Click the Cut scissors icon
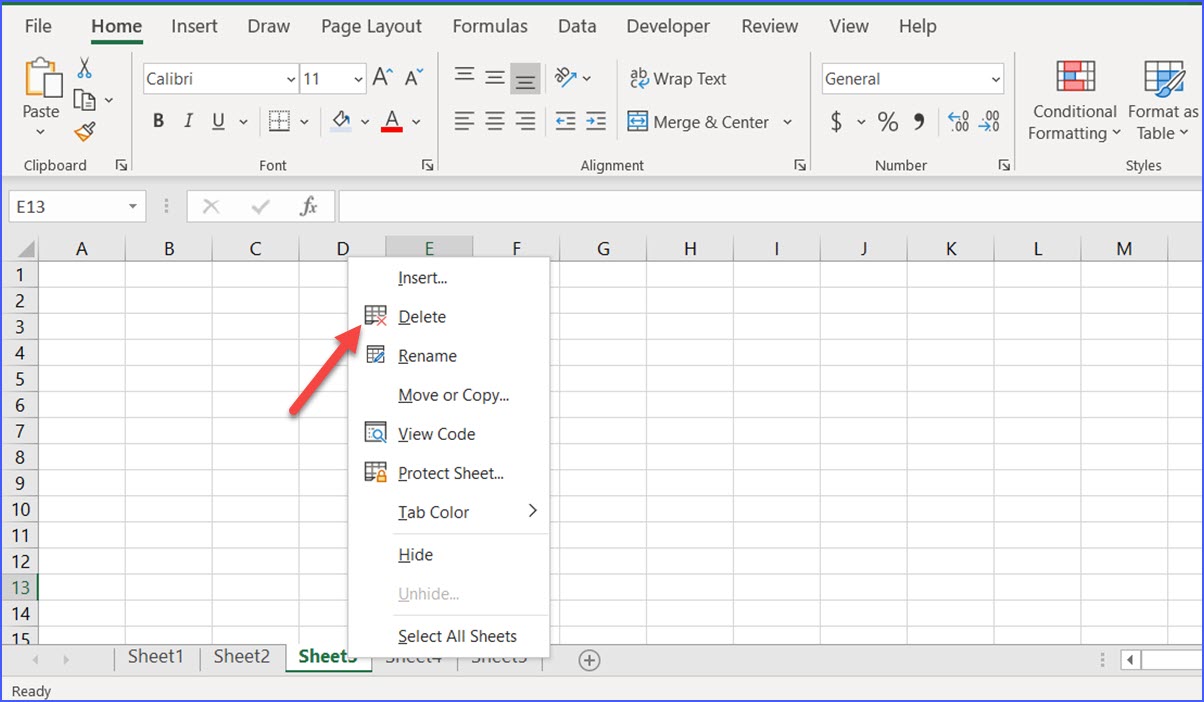The height and width of the screenshot is (702, 1204). click(84, 68)
